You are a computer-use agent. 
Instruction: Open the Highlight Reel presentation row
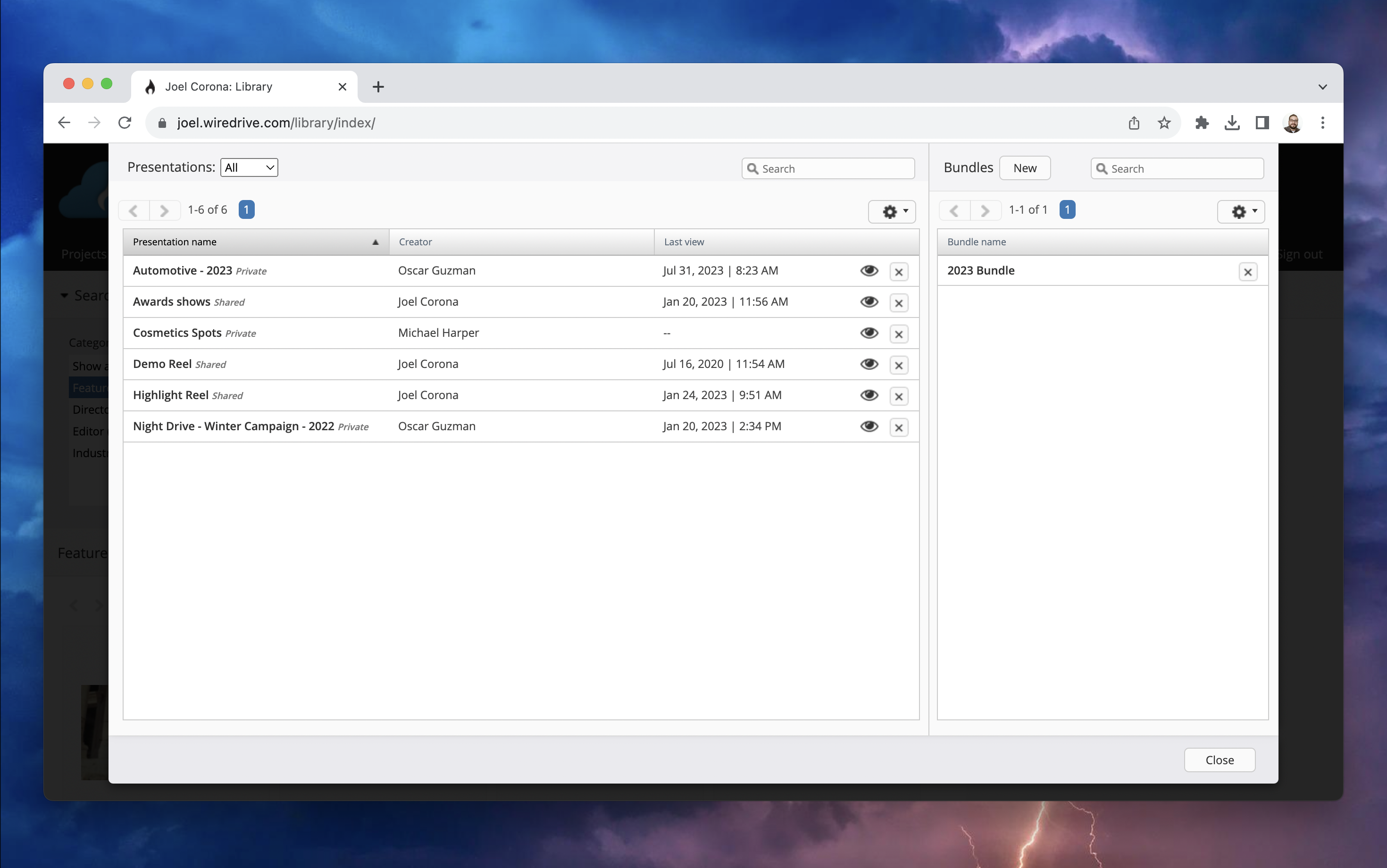tap(170, 395)
